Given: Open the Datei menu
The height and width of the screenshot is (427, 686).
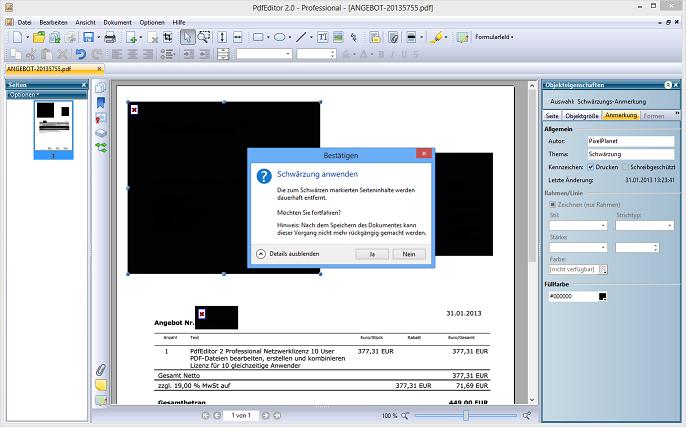Looking at the screenshot, I should [x=24, y=22].
